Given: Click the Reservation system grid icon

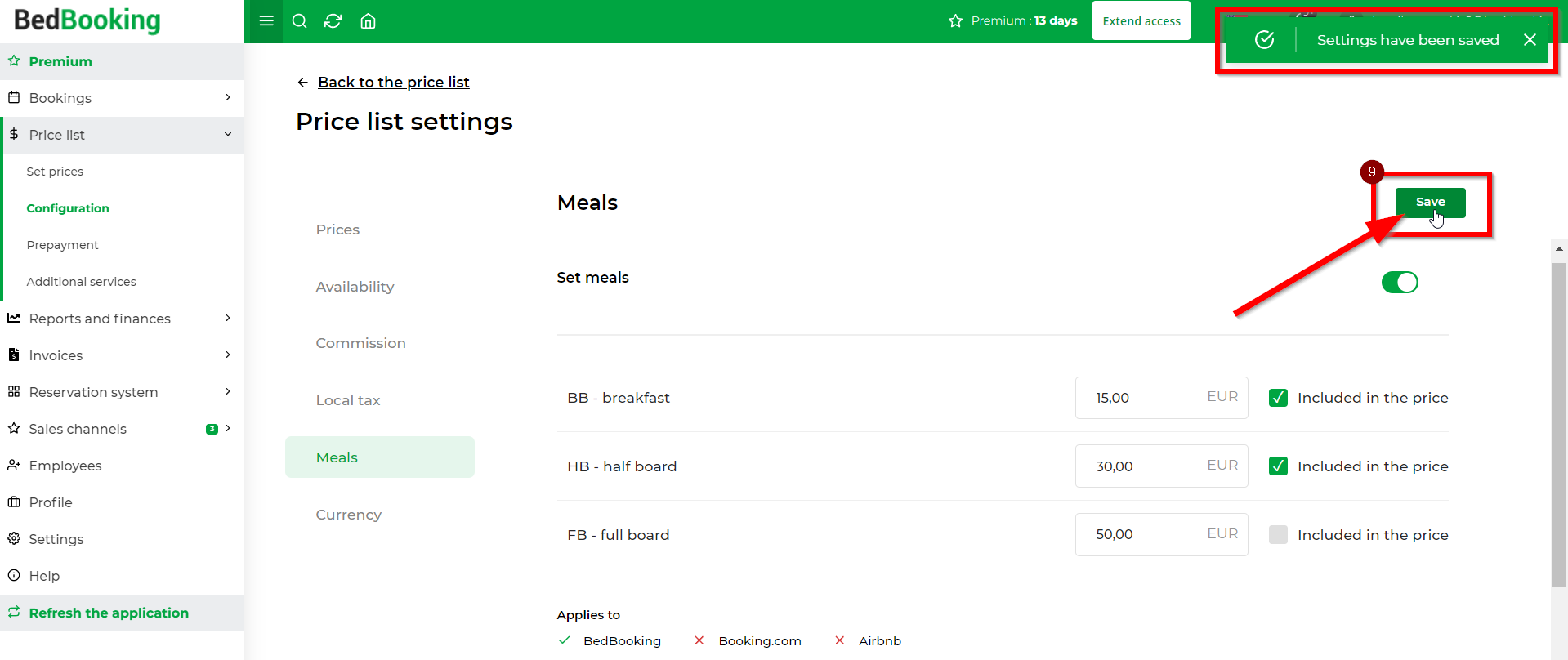Looking at the screenshot, I should point(14,391).
